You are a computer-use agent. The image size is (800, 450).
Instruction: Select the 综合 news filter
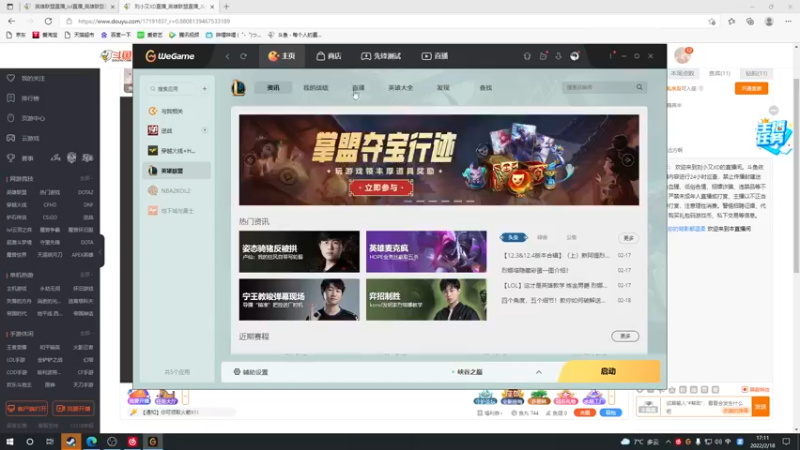point(542,238)
